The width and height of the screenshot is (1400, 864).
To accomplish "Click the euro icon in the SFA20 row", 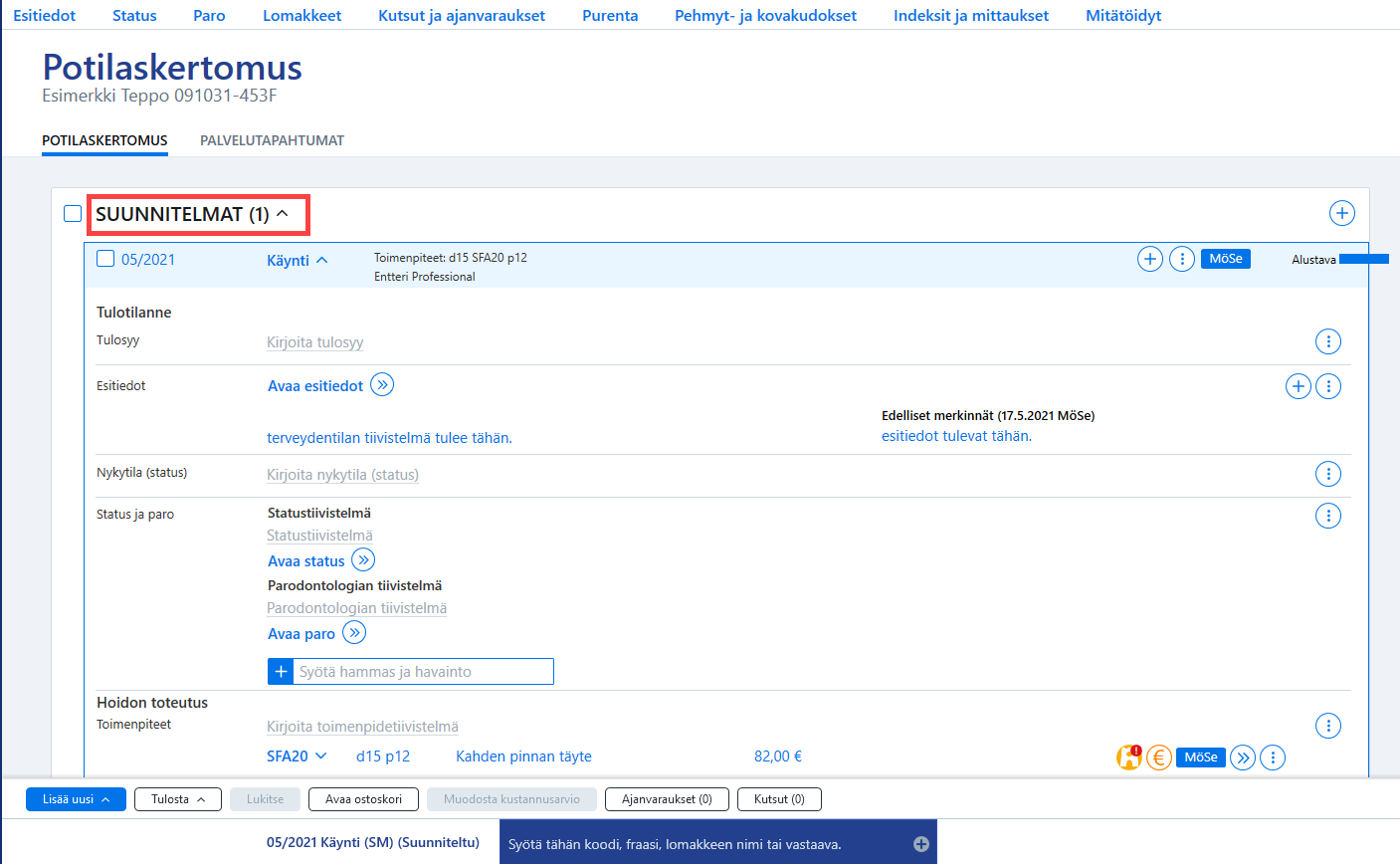I will (x=1159, y=757).
